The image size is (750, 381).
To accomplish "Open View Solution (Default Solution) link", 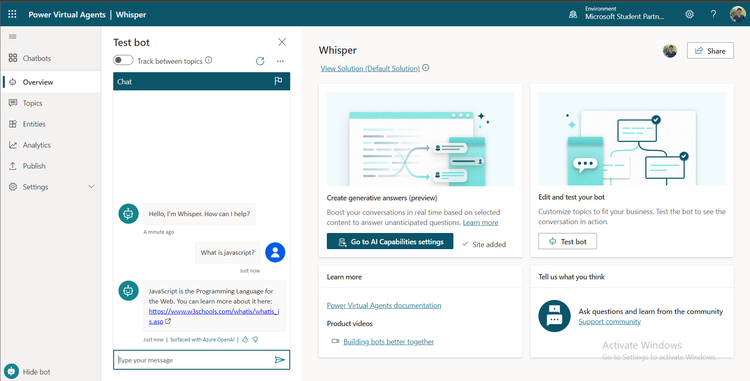I will pyautogui.click(x=370, y=68).
